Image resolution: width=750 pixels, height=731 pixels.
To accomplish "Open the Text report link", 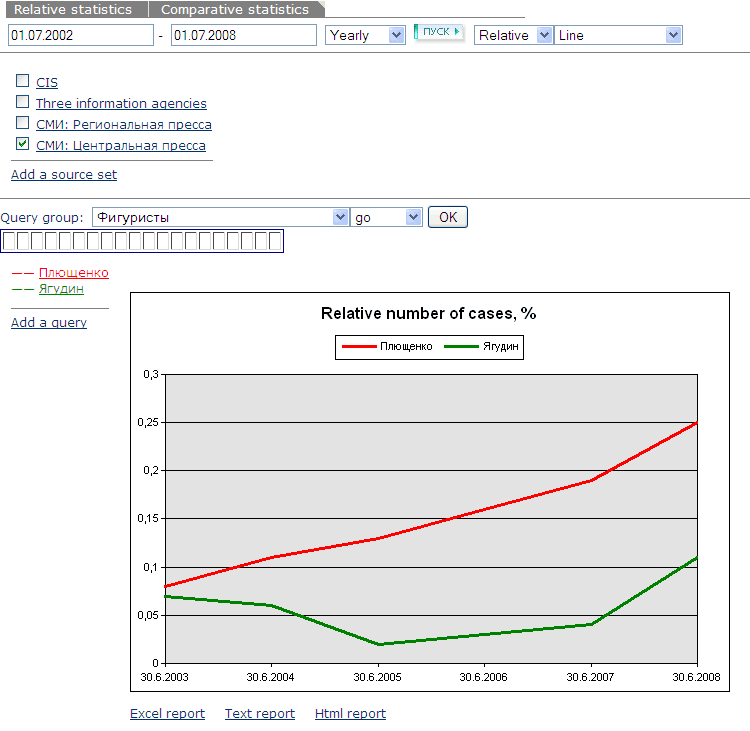I will click(259, 713).
